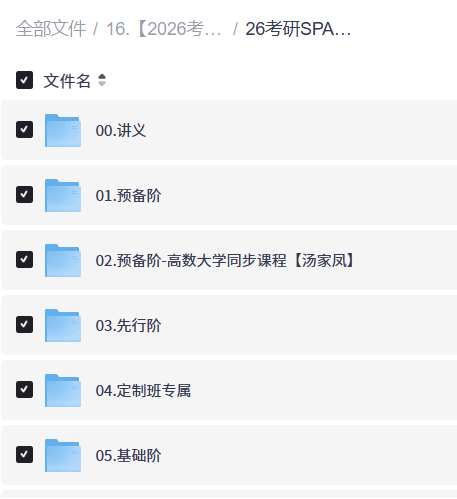This screenshot has height=499, width=457.
Task: Uncheck the 03.先行阶 checkbox
Action: coord(24,324)
